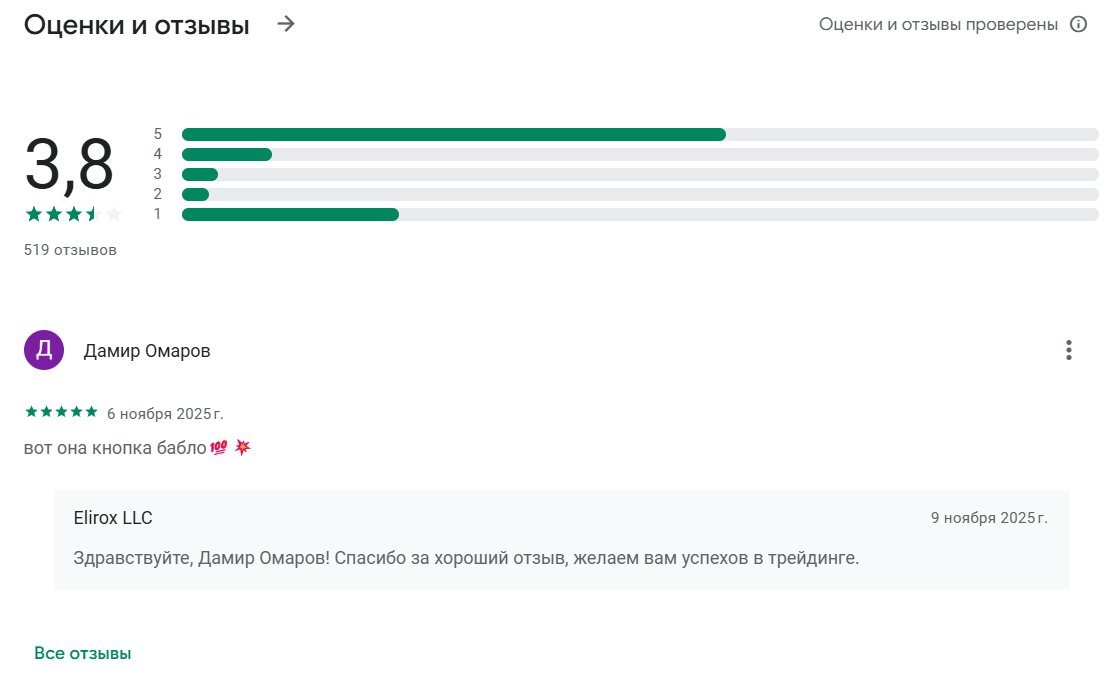The width and height of the screenshot is (1109, 678).
Task: Click the purple Д avatar icon
Action: pos(44,350)
